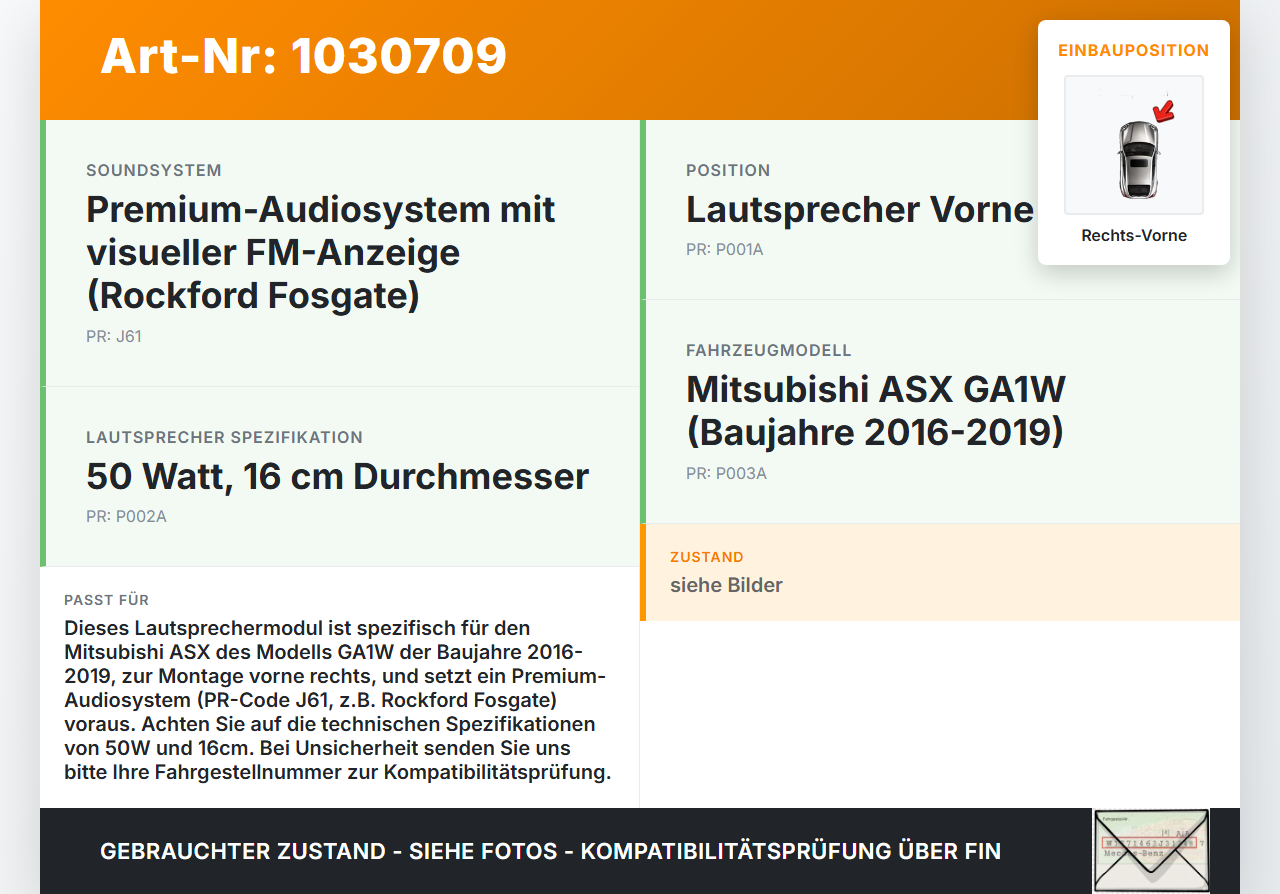Click the "GEBRAUCHTER ZUSTAND" footer banner text

coord(550,851)
